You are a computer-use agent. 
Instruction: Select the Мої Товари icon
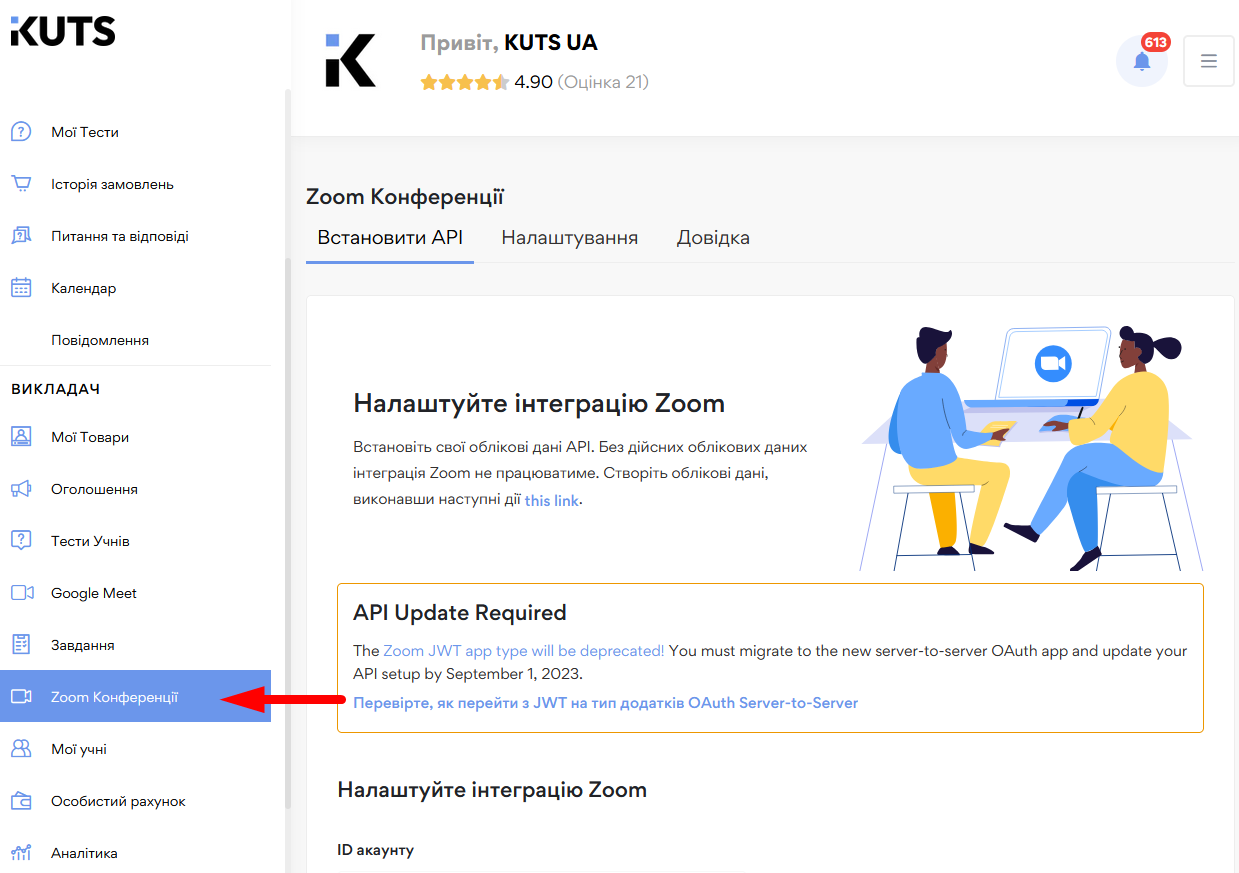(22, 436)
